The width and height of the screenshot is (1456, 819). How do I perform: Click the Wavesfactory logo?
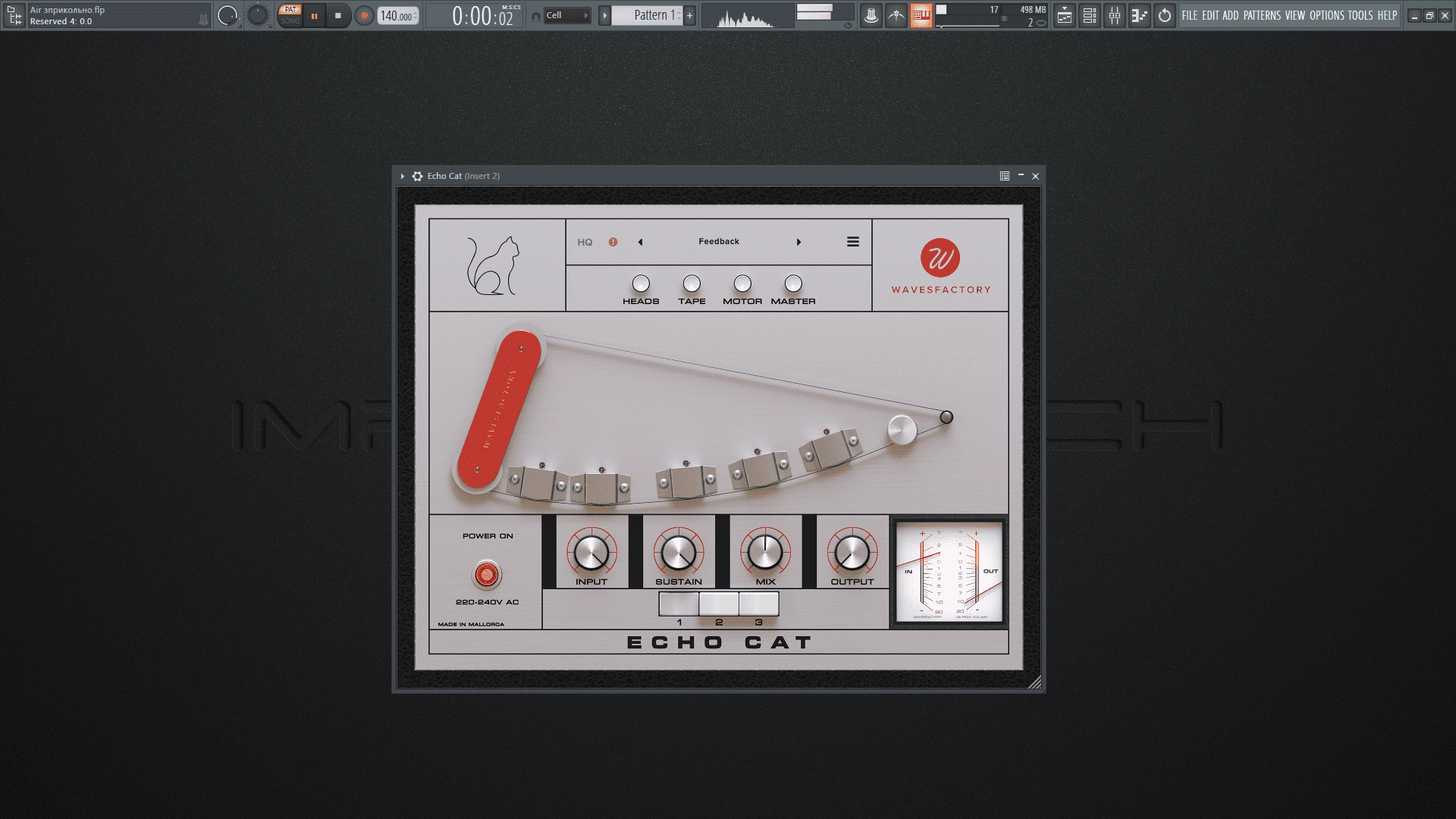point(940,266)
